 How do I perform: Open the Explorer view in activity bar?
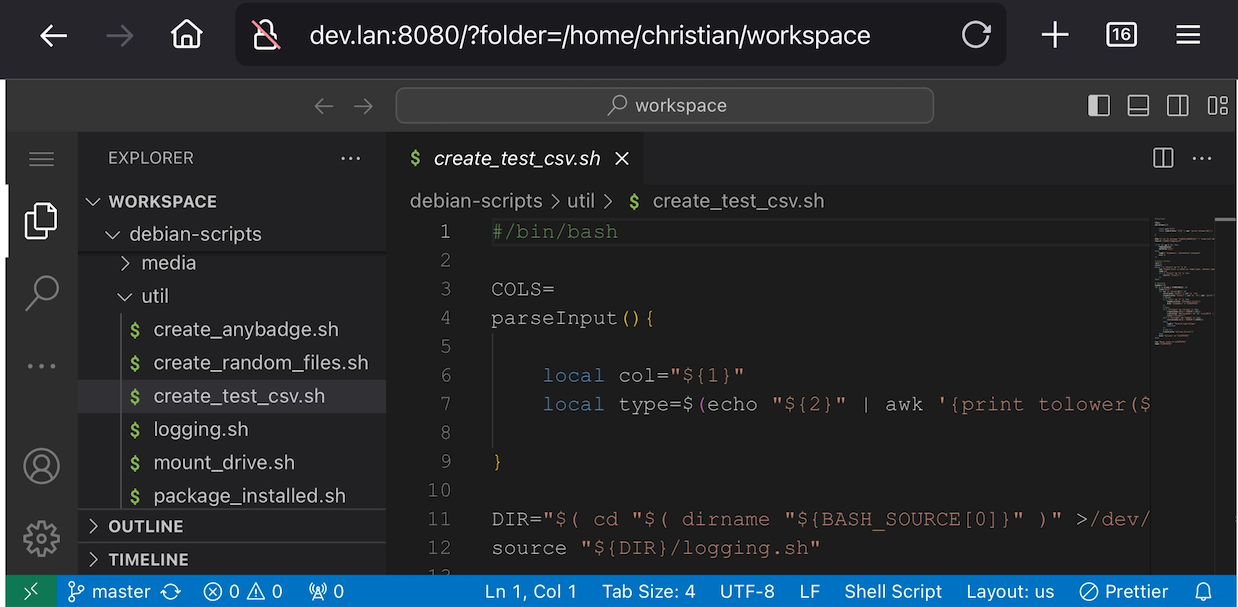[41, 221]
